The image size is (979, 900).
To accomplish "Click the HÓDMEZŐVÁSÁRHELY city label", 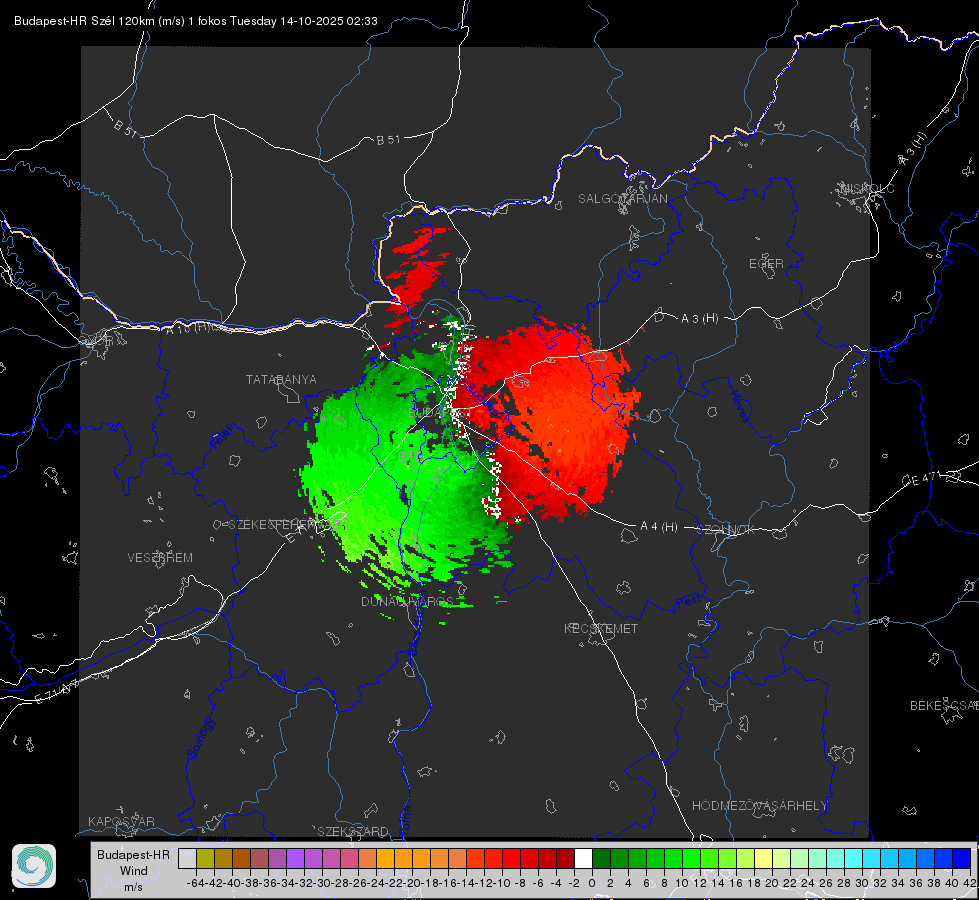I will 759,806.
